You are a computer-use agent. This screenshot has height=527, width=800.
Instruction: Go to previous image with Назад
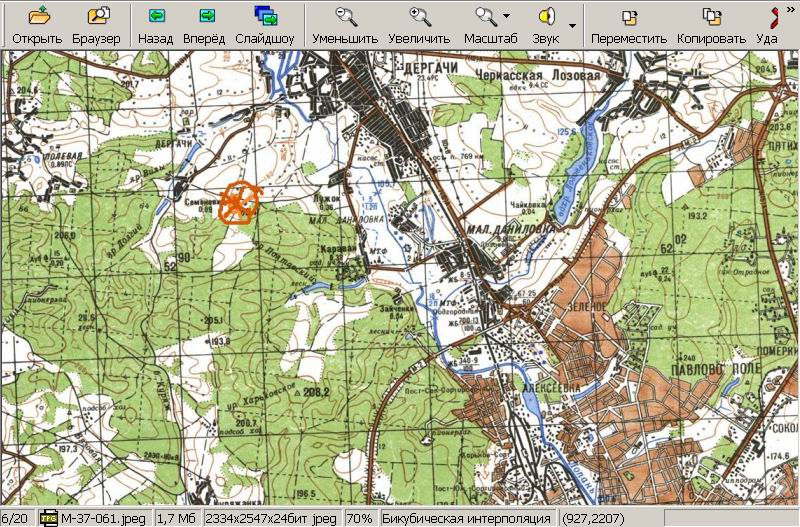[156, 17]
